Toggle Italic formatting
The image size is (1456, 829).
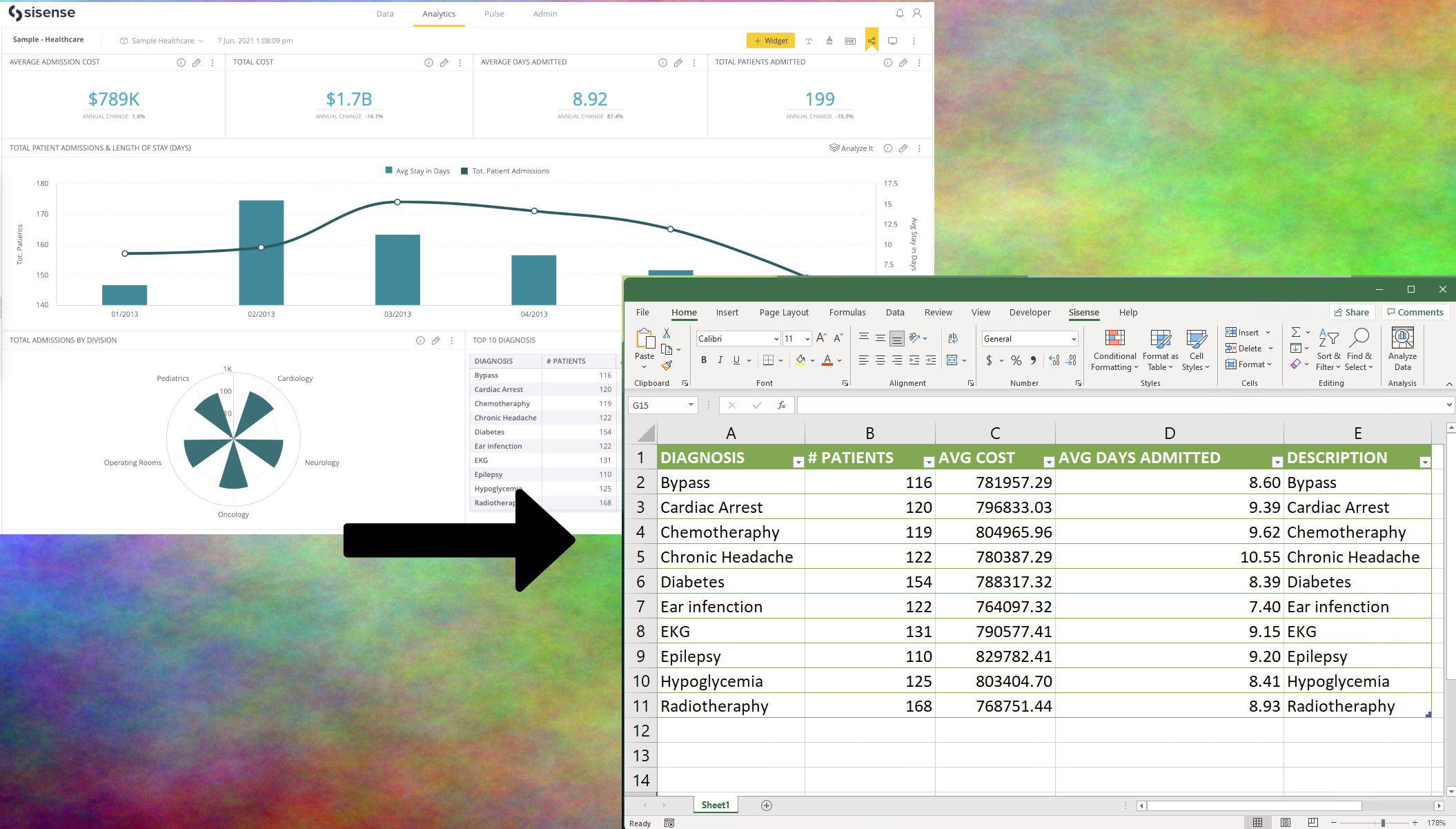720,360
